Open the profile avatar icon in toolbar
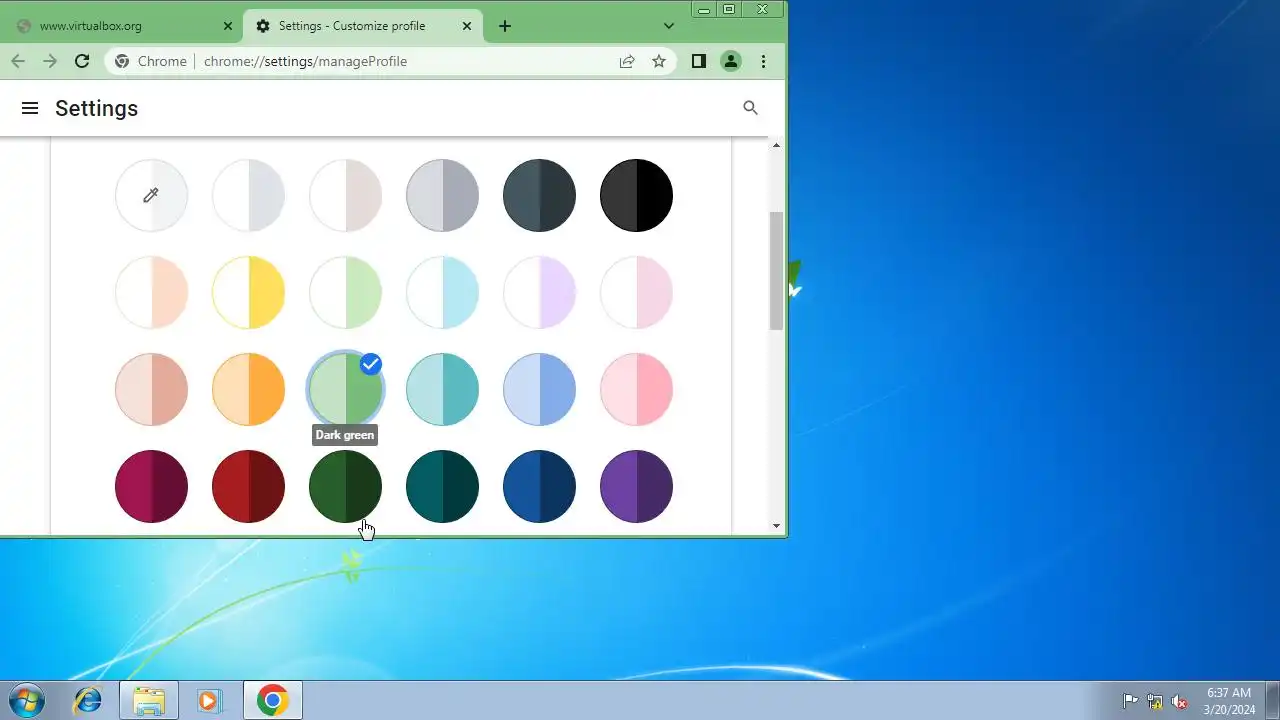 click(731, 61)
